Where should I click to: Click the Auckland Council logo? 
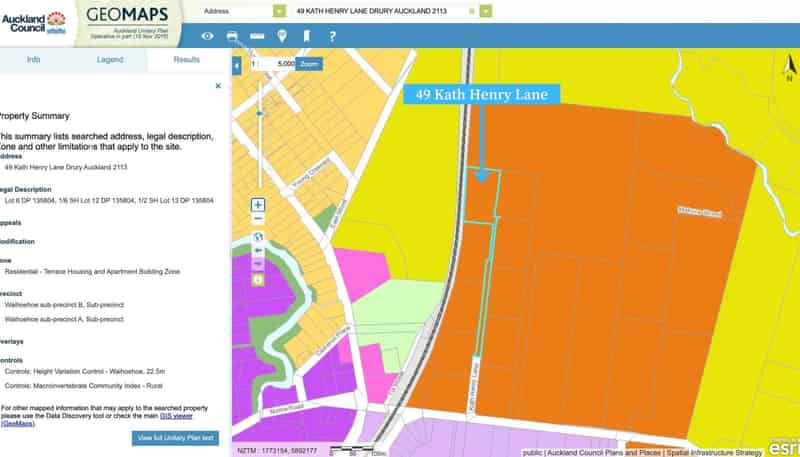pyautogui.click(x=34, y=23)
